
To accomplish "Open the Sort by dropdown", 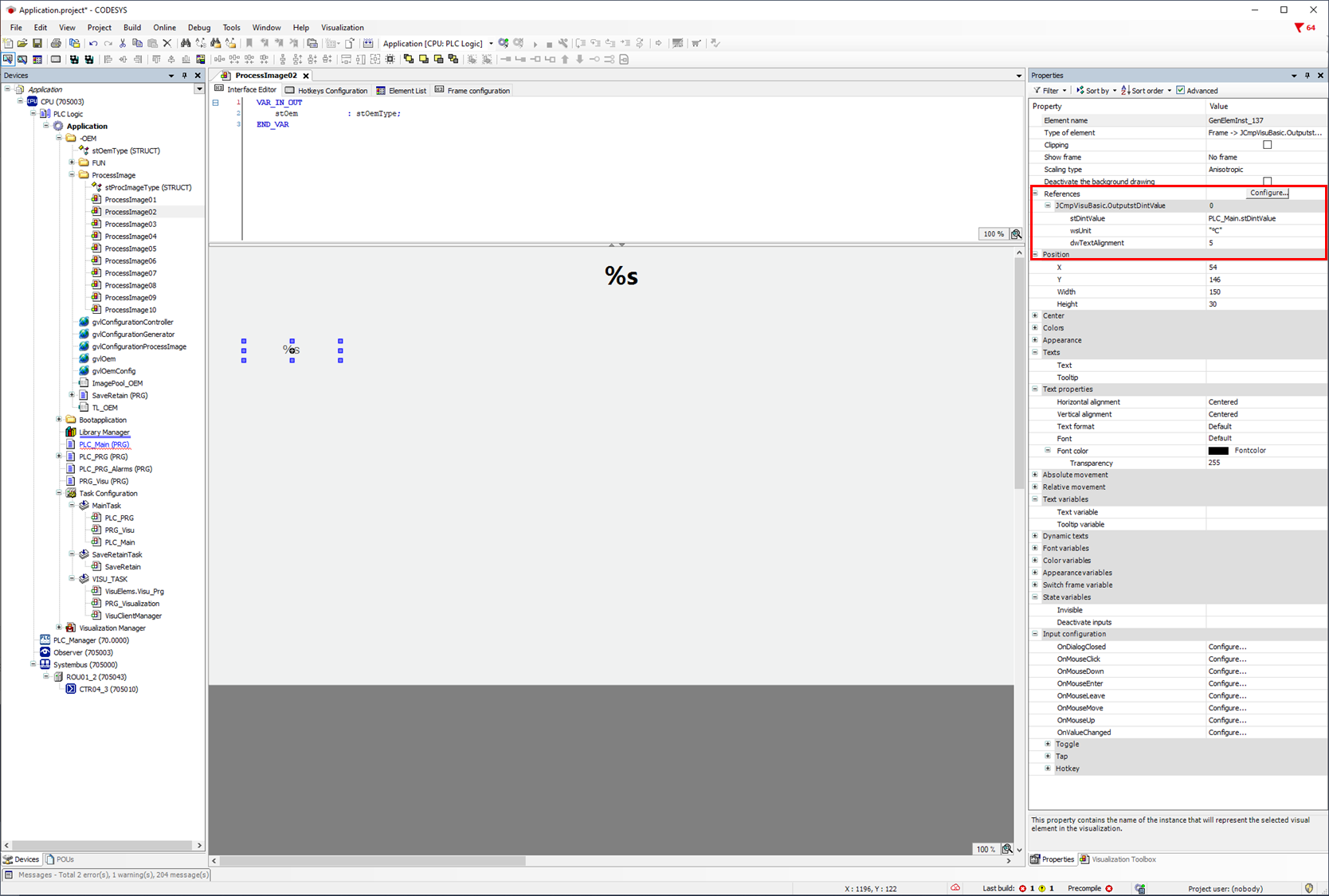I will coord(1096,91).
